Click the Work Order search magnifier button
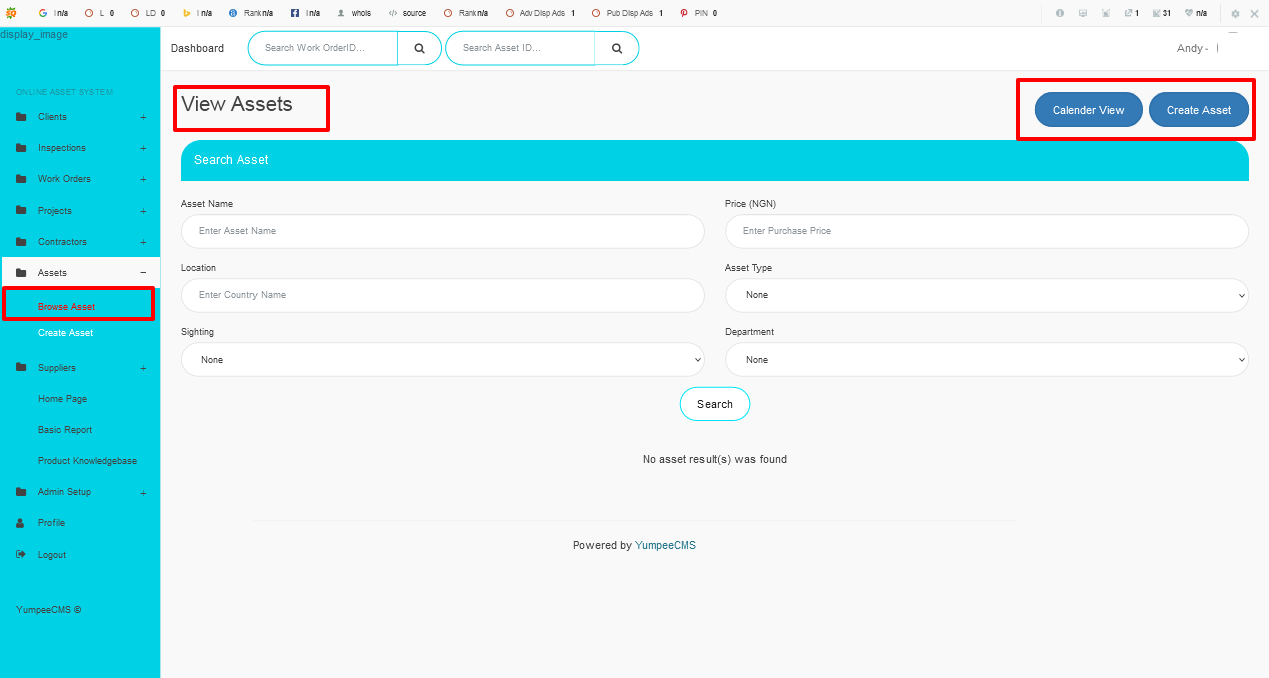 pos(419,48)
